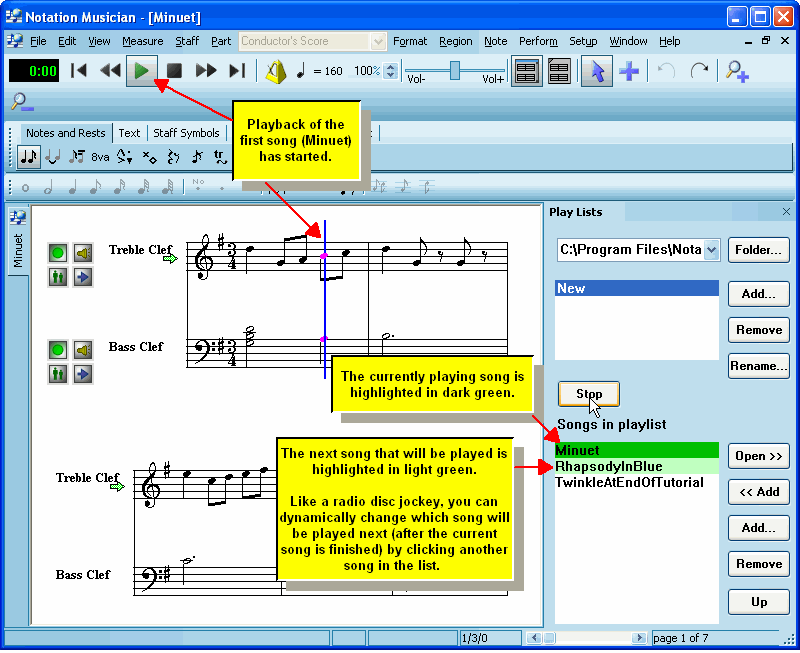Viewport: 800px width, 653px height.
Task: Click the metronome icon in the toolbar
Action: click(277, 70)
